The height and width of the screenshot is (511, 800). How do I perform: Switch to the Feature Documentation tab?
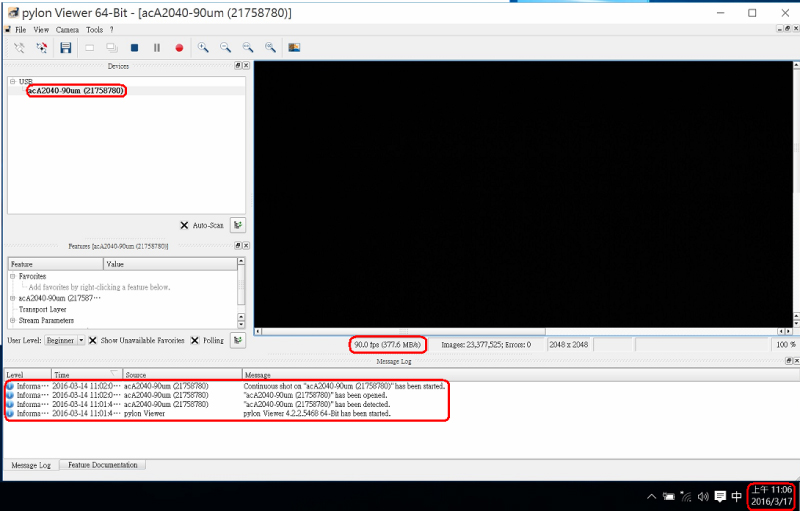click(103, 465)
